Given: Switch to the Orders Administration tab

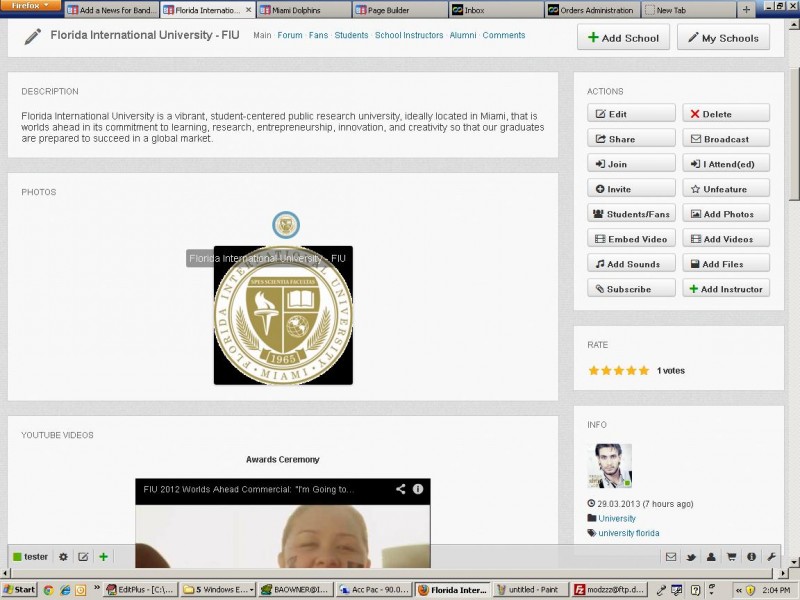Looking at the screenshot, I should [592, 10].
